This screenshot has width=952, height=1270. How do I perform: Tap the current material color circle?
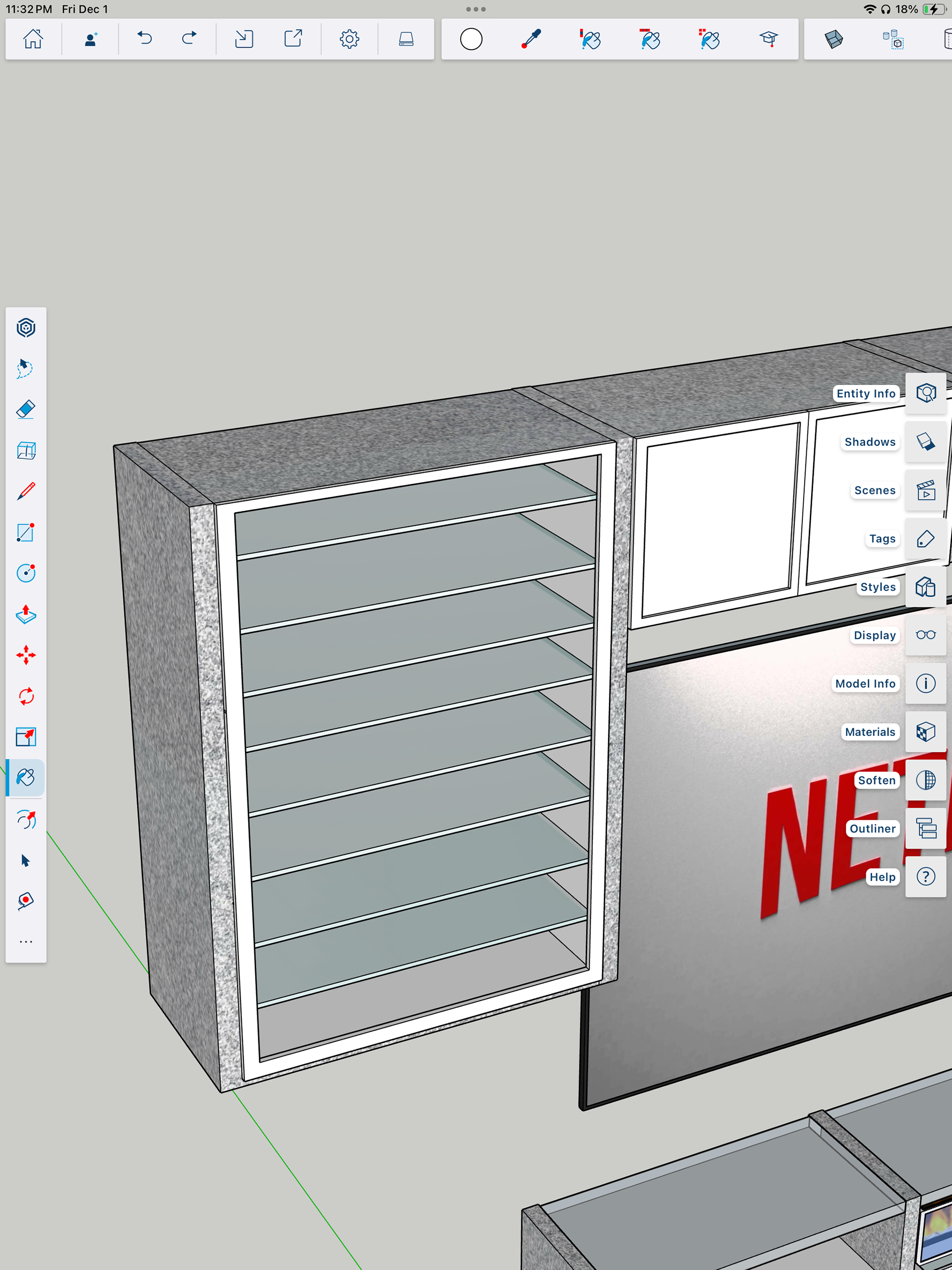pyautogui.click(x=471, y=39)
